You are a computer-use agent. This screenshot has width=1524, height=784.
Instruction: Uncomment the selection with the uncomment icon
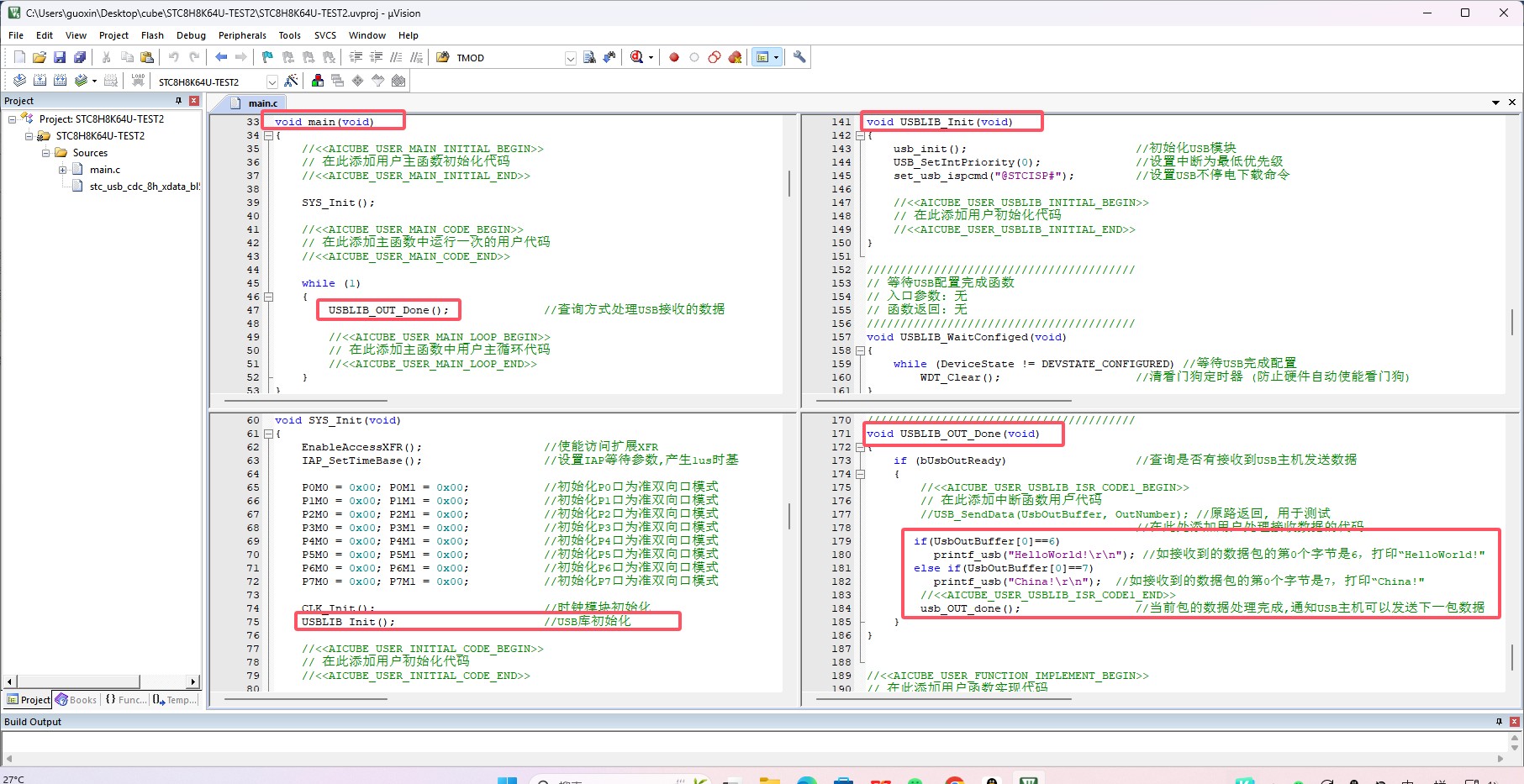click(x=416, y=57)
